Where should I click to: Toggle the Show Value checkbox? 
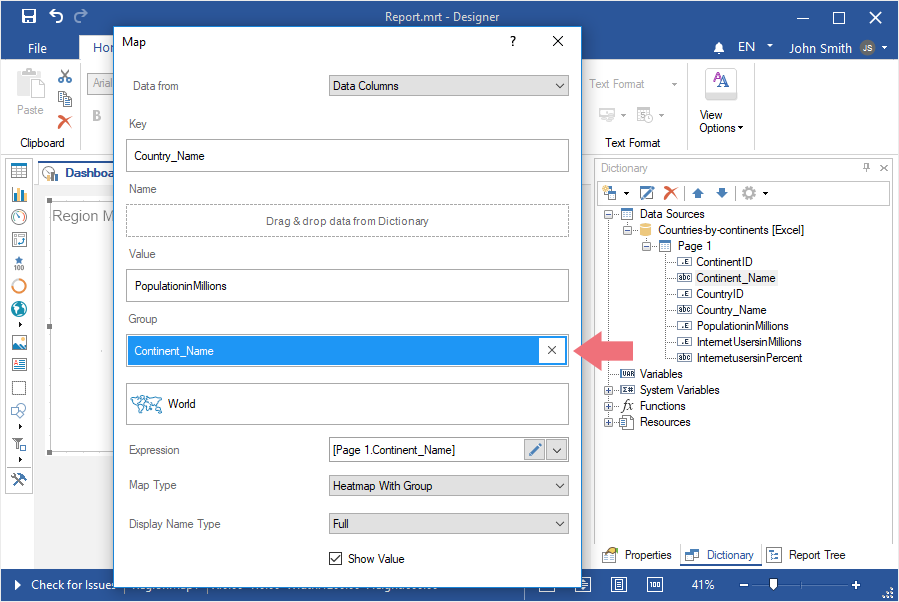pos(336,559)
